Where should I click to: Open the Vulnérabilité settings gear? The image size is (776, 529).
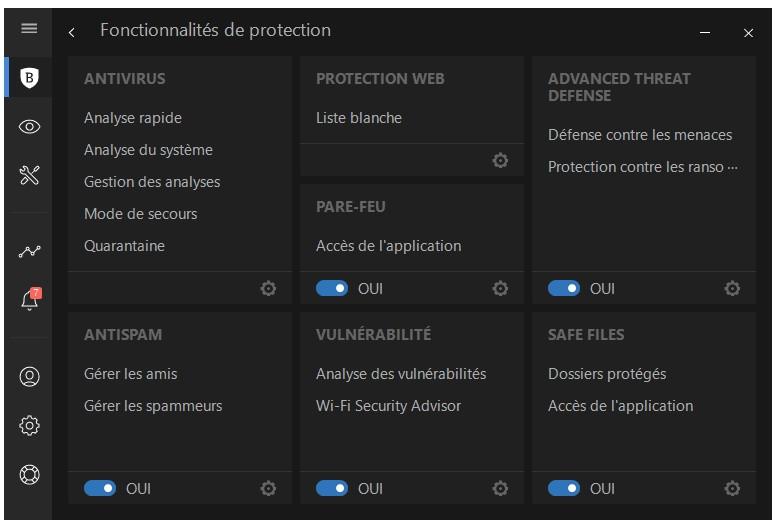(500, 488)
